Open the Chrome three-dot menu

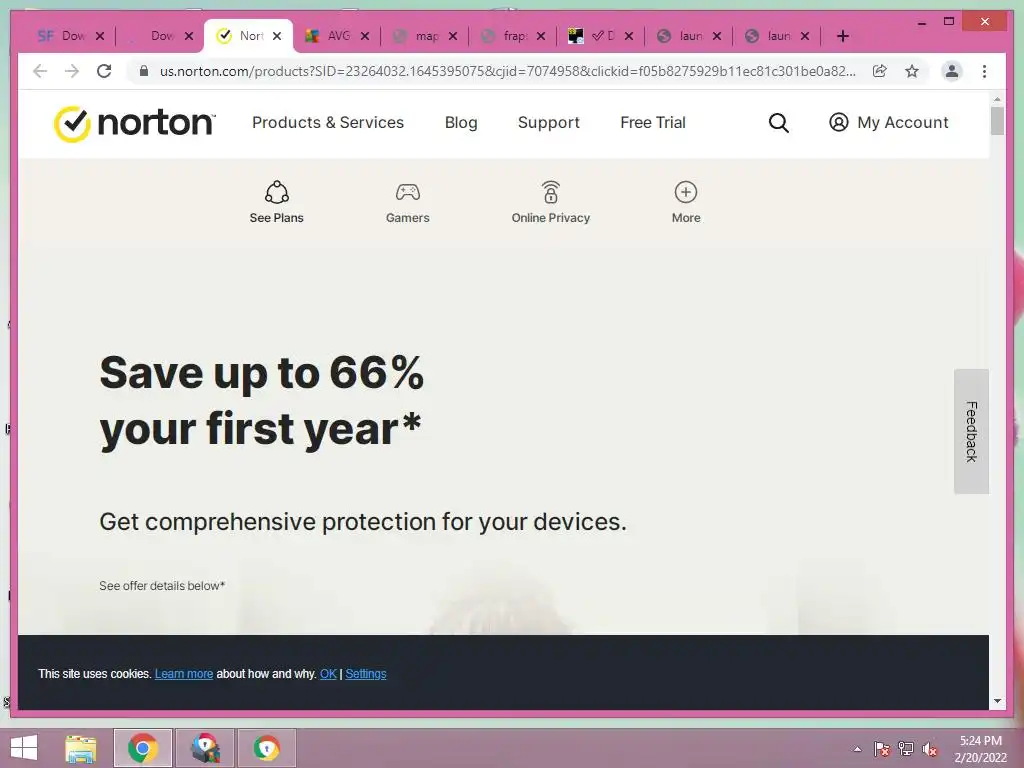point(984,71)
